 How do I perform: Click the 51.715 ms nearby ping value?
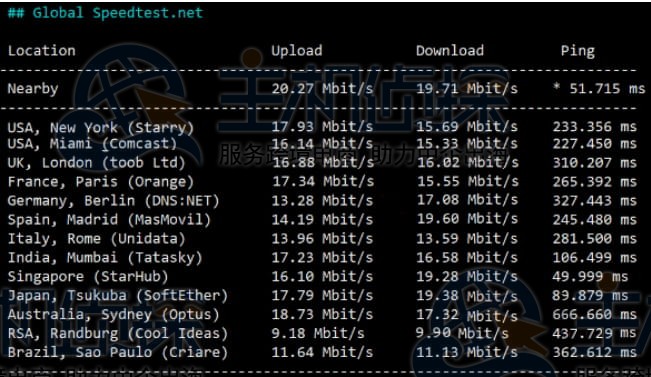click(607, 88)
